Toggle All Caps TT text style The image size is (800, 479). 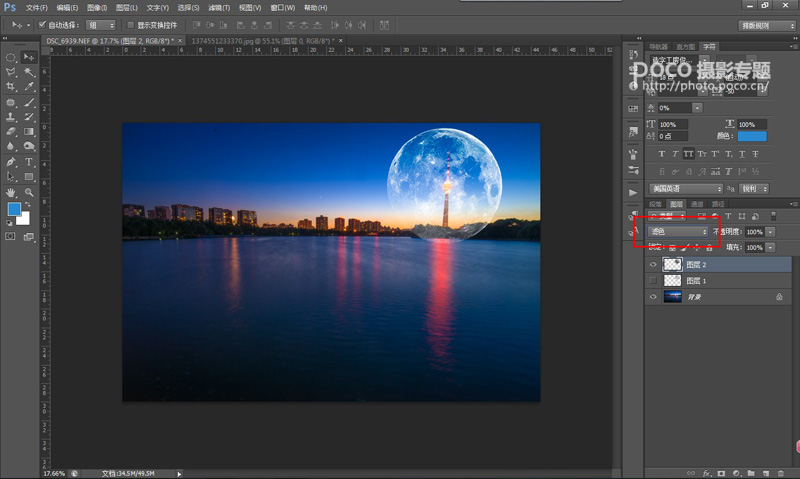pos(688,154)
